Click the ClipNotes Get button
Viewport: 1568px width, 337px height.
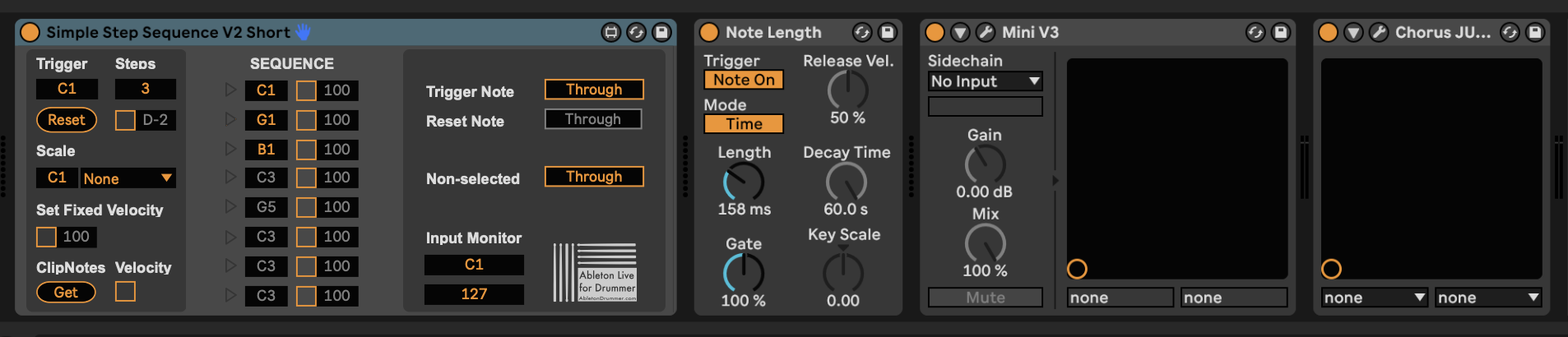(66, 292)
